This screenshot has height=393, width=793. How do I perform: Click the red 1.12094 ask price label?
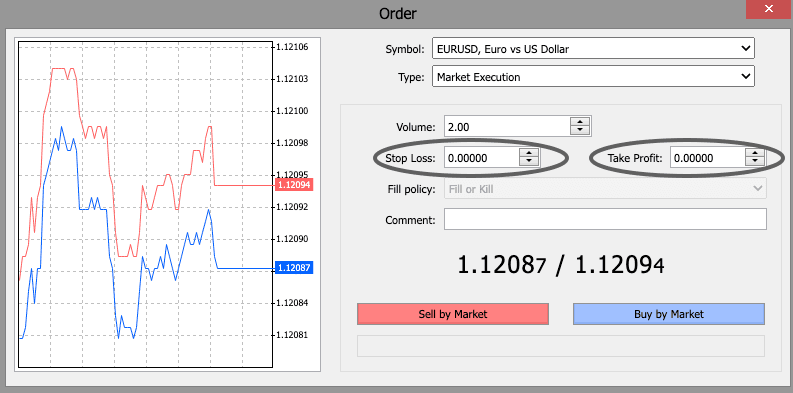tap(294, 185)
